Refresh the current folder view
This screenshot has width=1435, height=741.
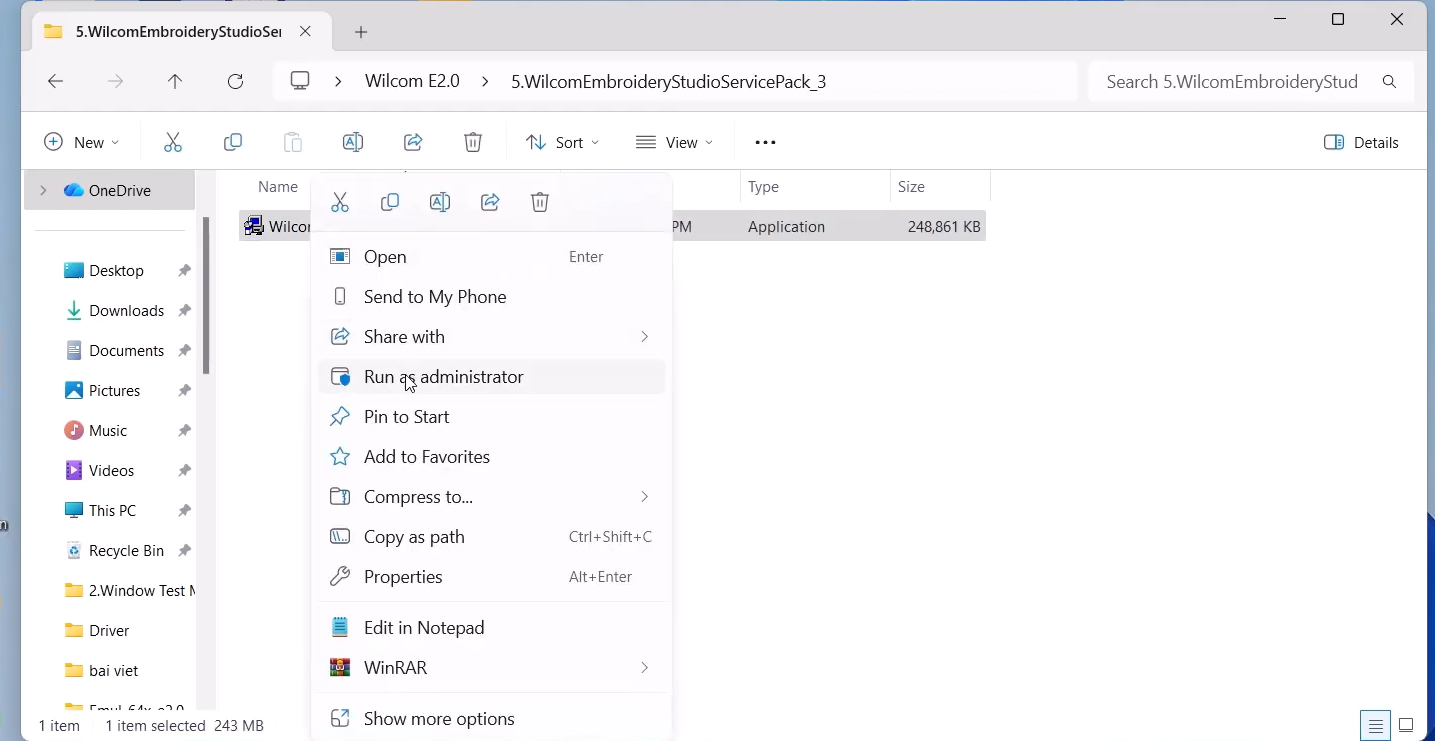click(236, 82)
